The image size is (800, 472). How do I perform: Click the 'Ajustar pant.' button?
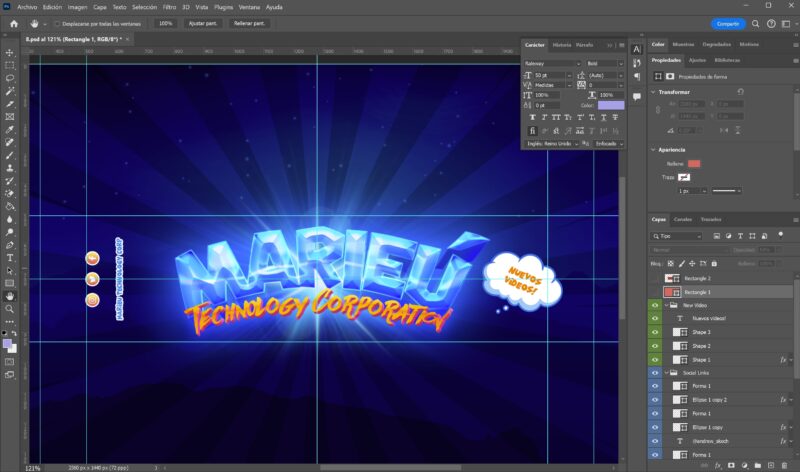[203, 23]
